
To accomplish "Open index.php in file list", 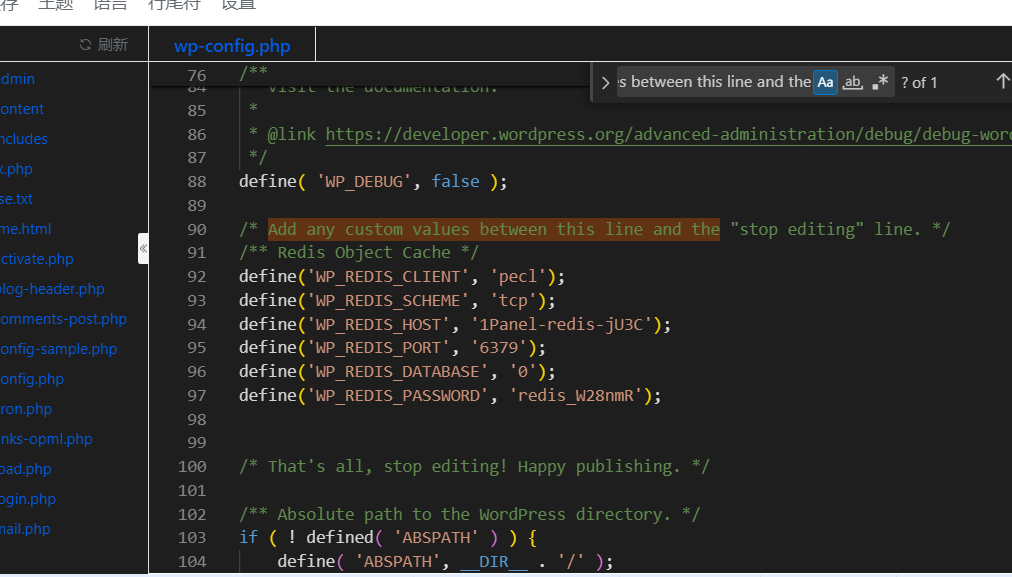I will pyautogui.click(x=16, y=169).
